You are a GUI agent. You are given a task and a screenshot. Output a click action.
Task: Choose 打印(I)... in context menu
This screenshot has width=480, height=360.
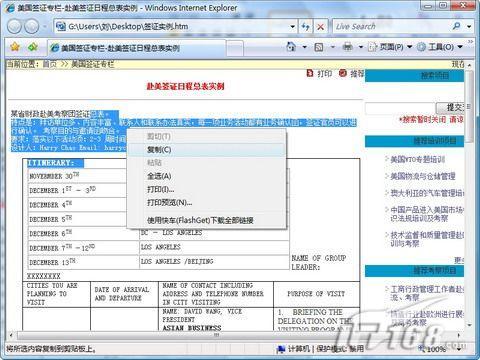pos(206,189)
